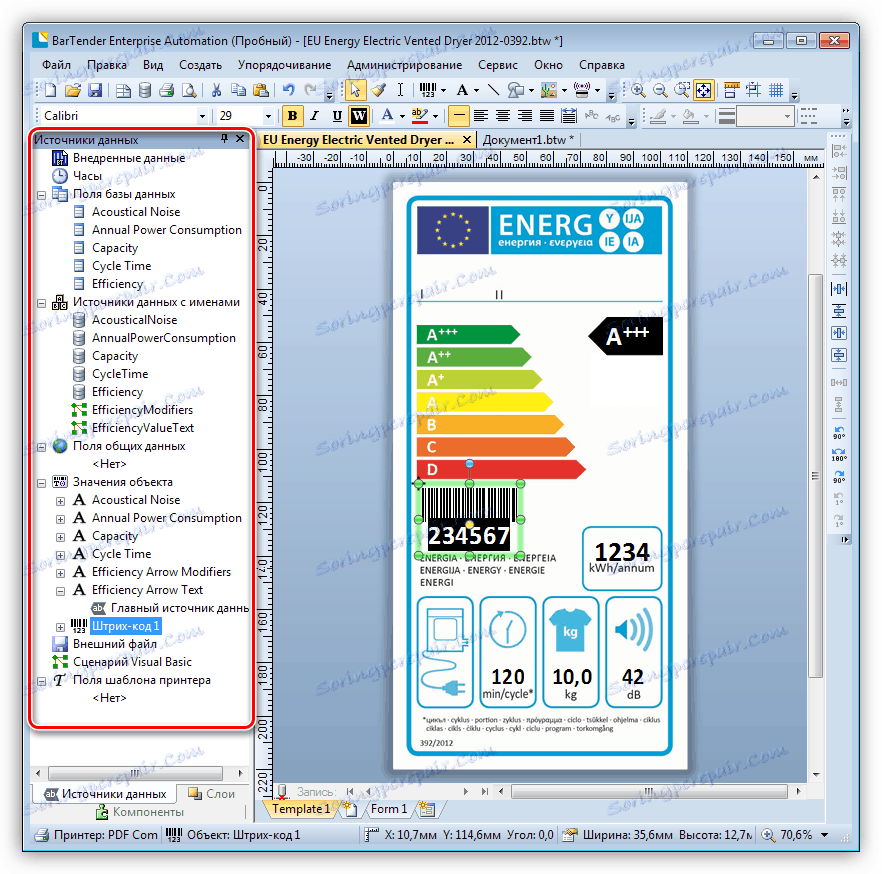Click the Undo arrow icon
The height and width of the screenshot is (874, 882).
(289, 91)
